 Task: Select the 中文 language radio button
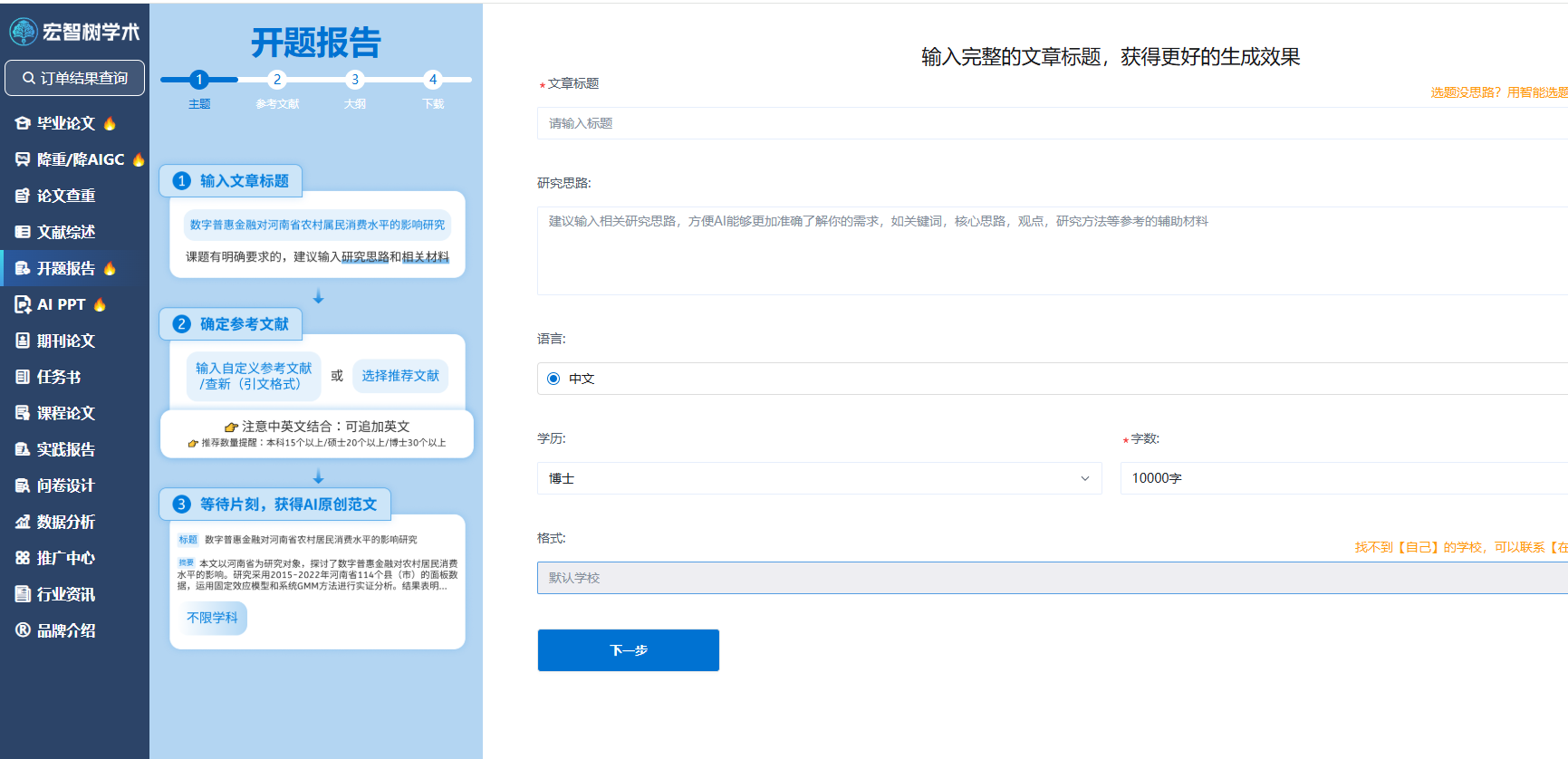pyautogui.click(x=553, y=379)
